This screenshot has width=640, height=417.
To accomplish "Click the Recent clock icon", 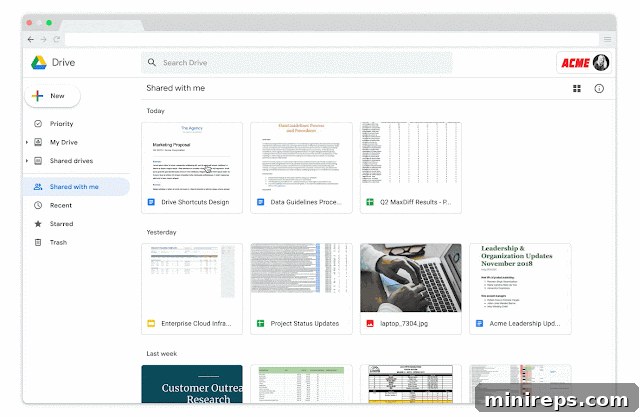I will [38, 205].
